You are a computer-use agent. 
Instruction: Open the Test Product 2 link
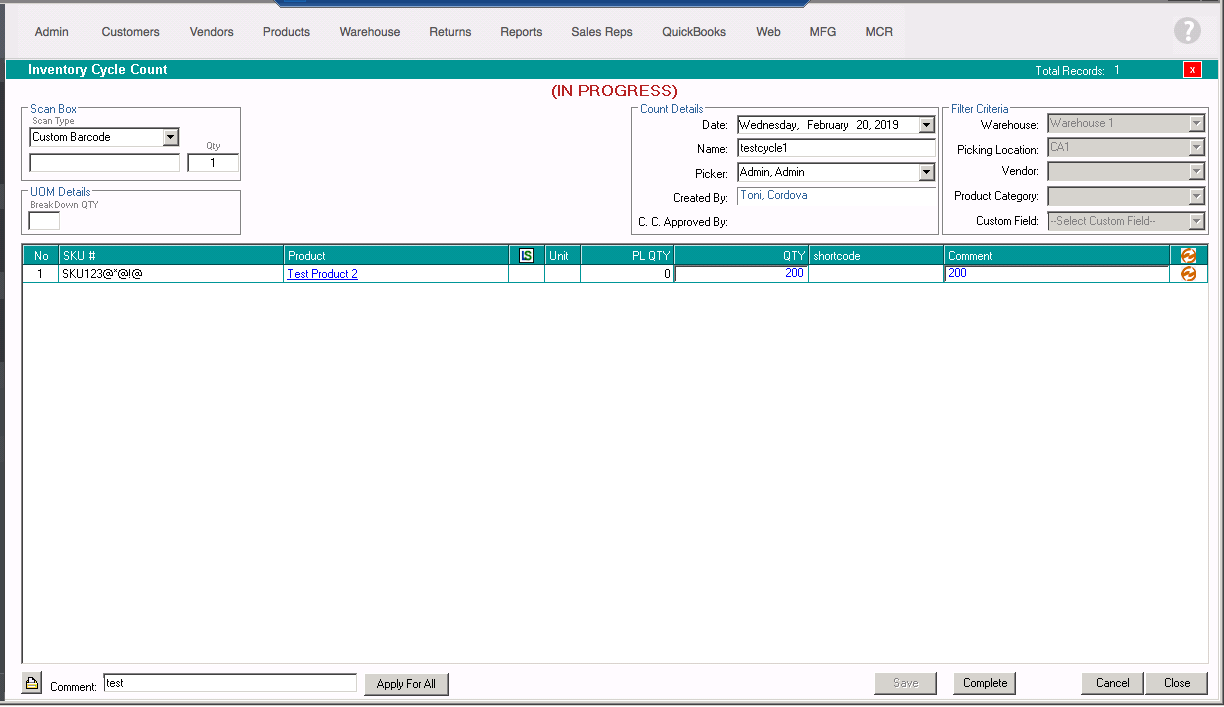point(322,274)
